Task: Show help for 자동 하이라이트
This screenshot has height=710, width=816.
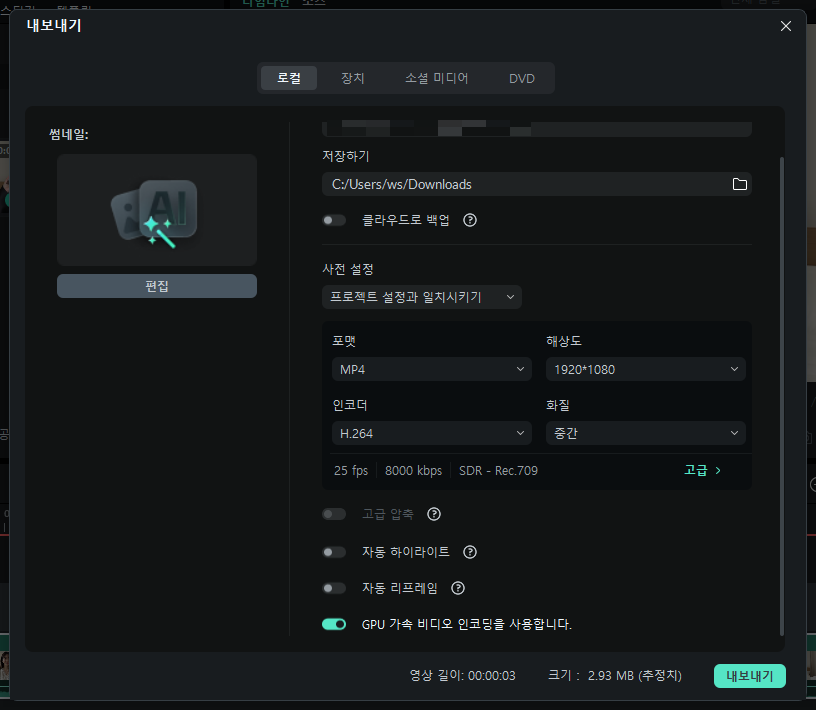Action: tap(470, 552)
